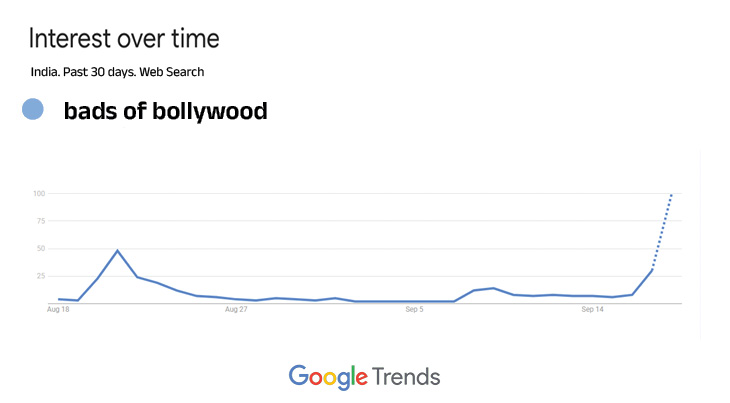Click the 'Trends' word in the logo

point(406,377)
